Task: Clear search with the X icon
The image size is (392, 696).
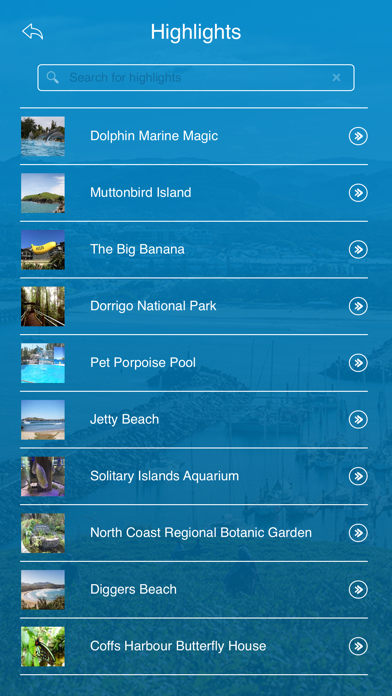Action: coord(336,78)
